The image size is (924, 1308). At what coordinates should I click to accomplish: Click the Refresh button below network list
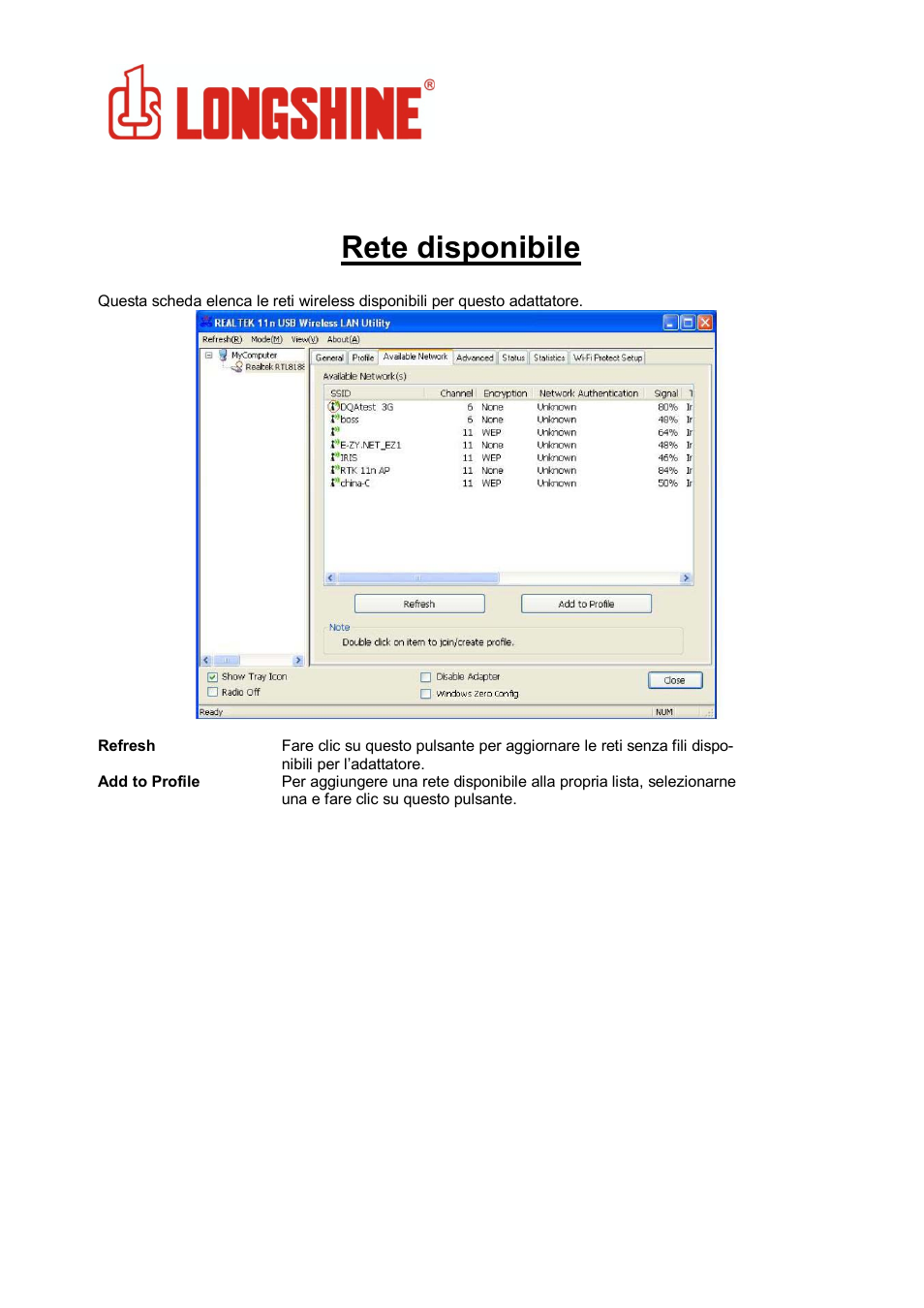(x=419, y=604)
